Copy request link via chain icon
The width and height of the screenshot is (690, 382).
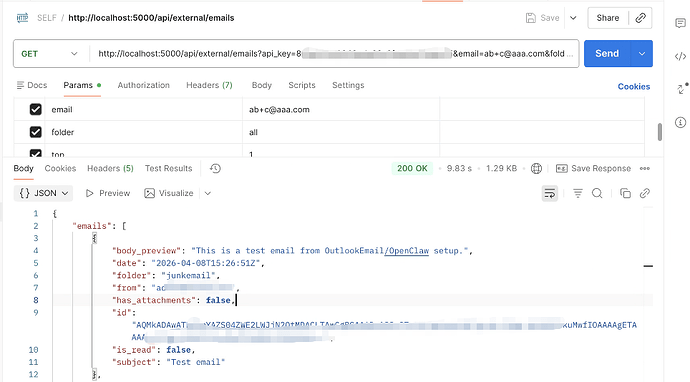(x=640, y=18)
